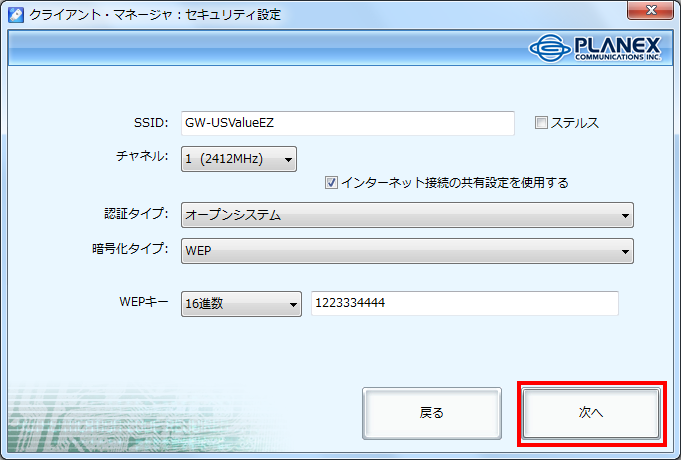Click the 認証タイプ: label
This screenshot has height=460, width=681.
click(136, 214)
